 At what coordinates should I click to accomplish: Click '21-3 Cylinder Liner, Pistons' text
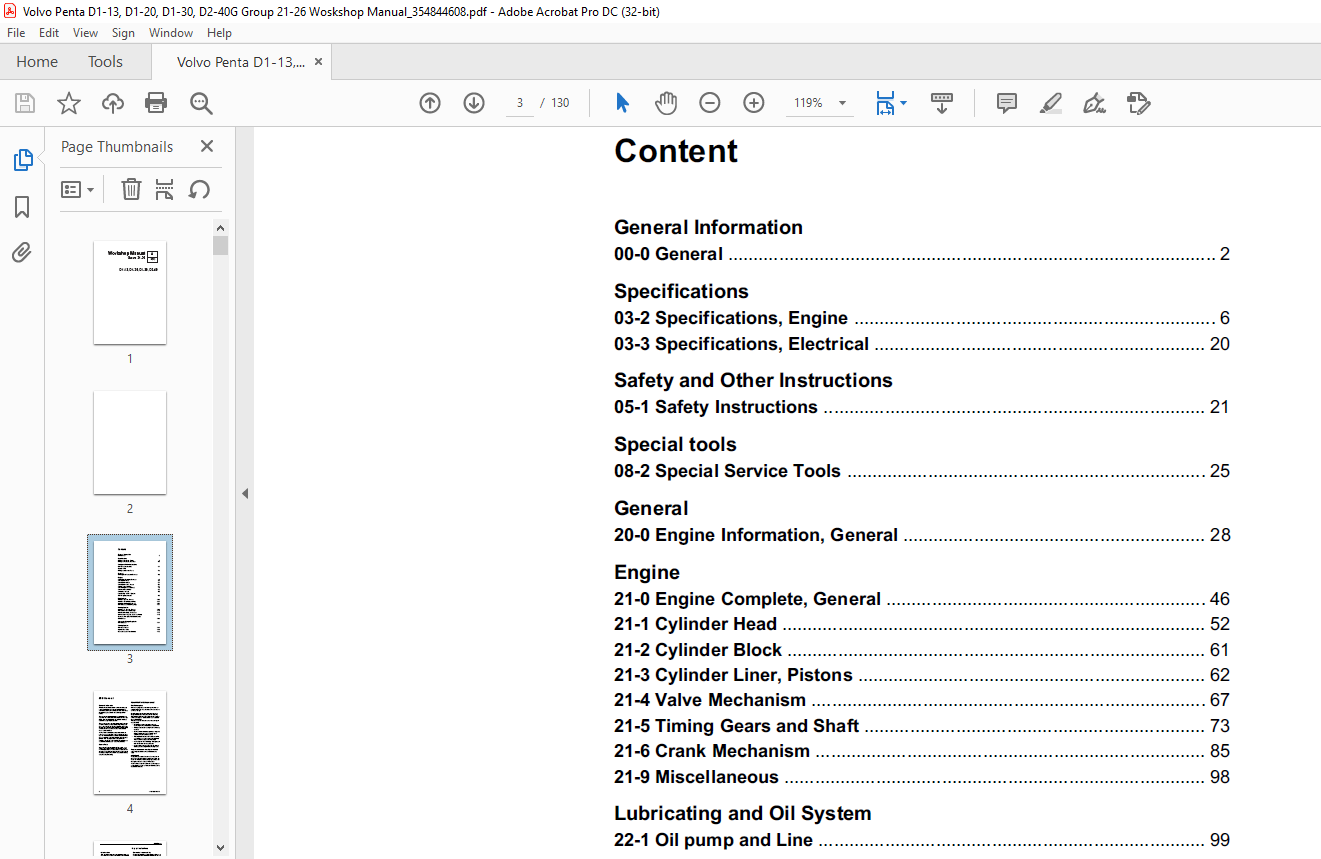733,675
